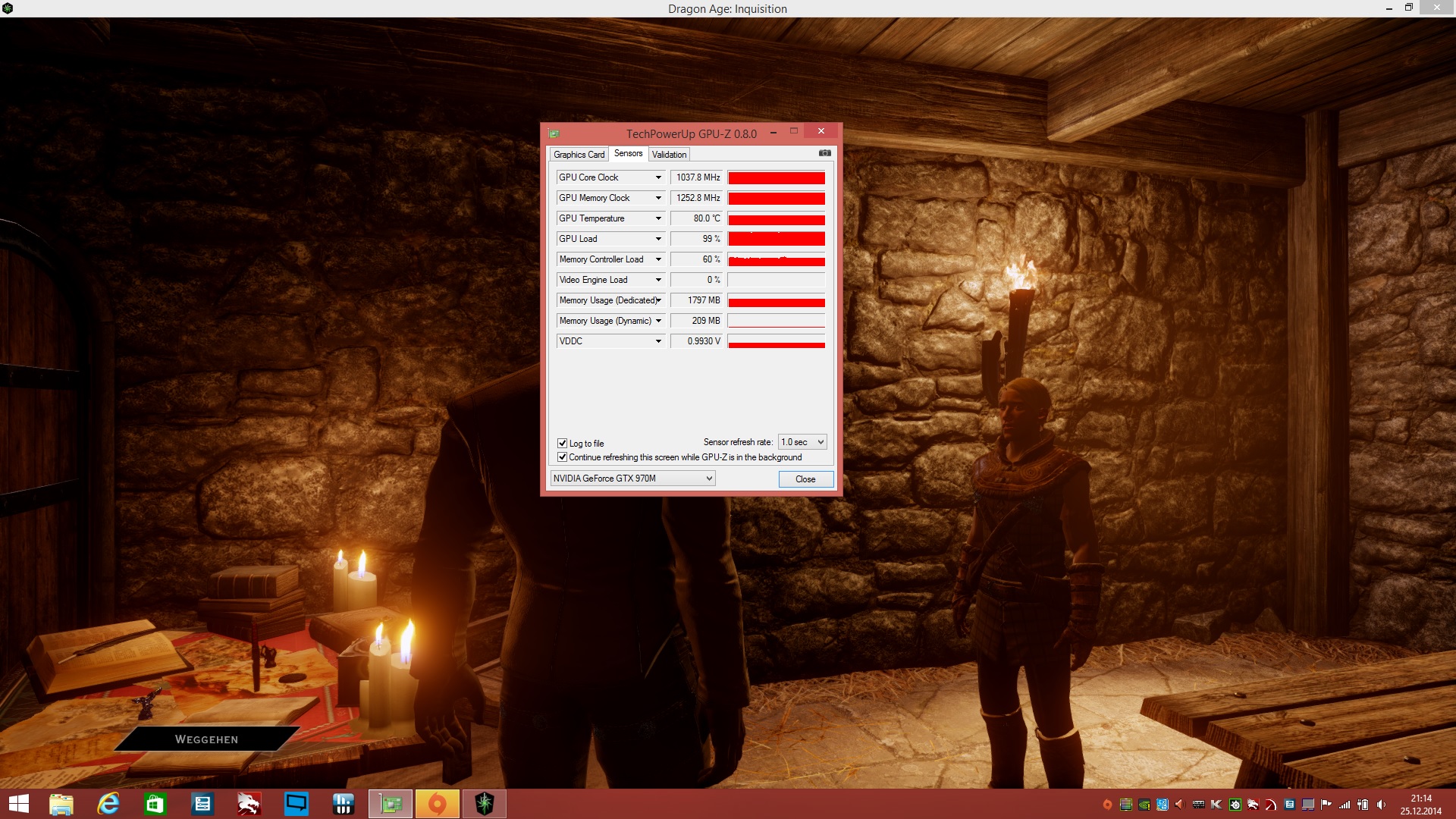
Task: Open the blue settings-sliders taskbar app
Action: click(202, 804)
